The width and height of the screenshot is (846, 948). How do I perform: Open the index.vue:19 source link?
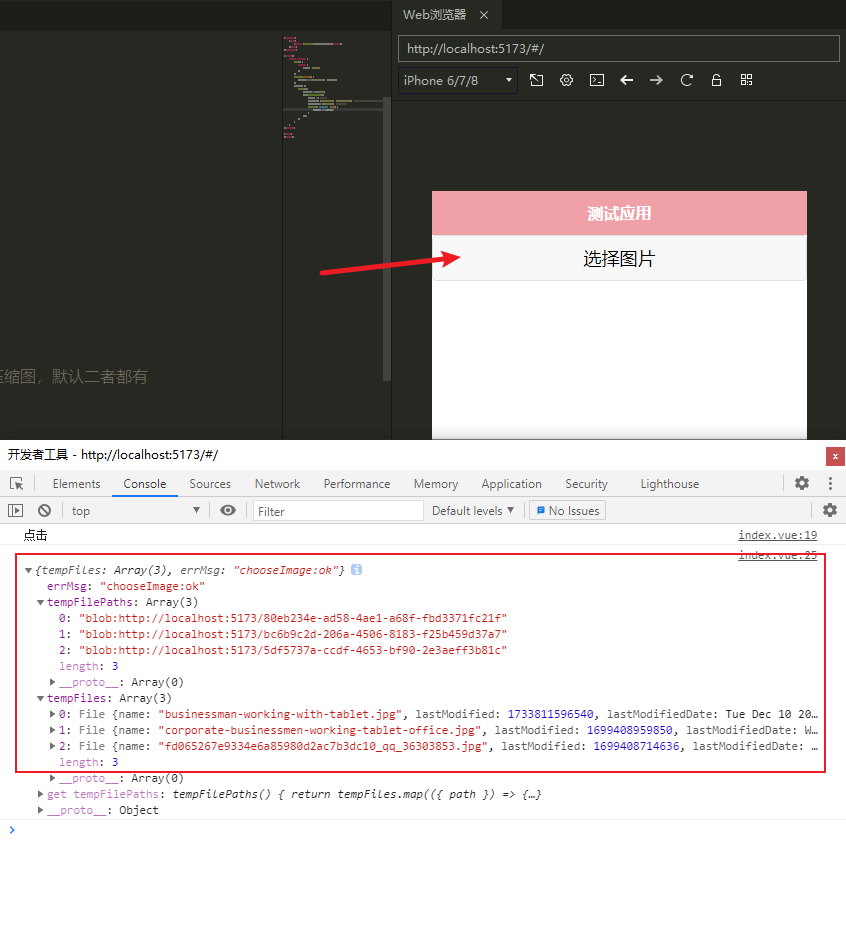778,535
